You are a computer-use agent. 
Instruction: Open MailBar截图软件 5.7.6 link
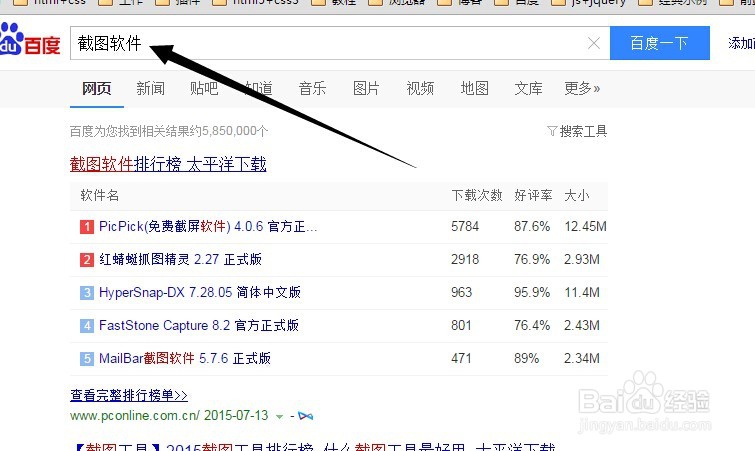pos(185,358)
